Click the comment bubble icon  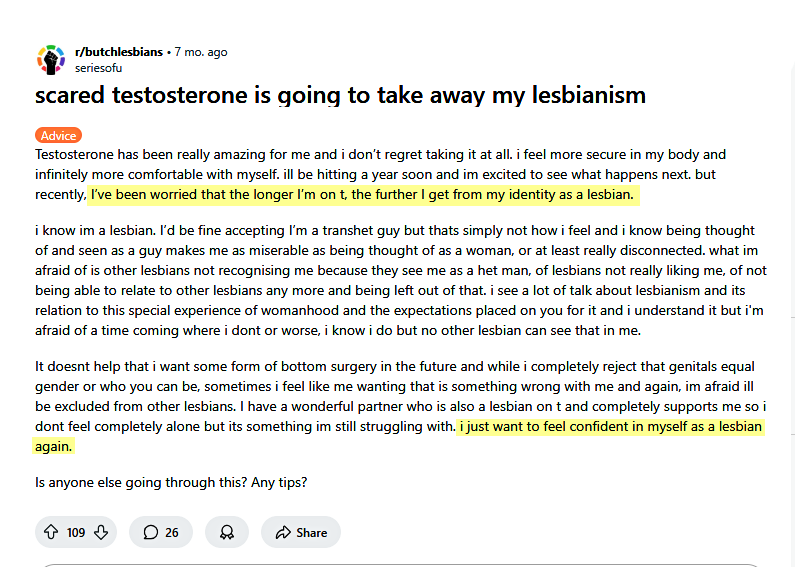[x=150, y=532]
